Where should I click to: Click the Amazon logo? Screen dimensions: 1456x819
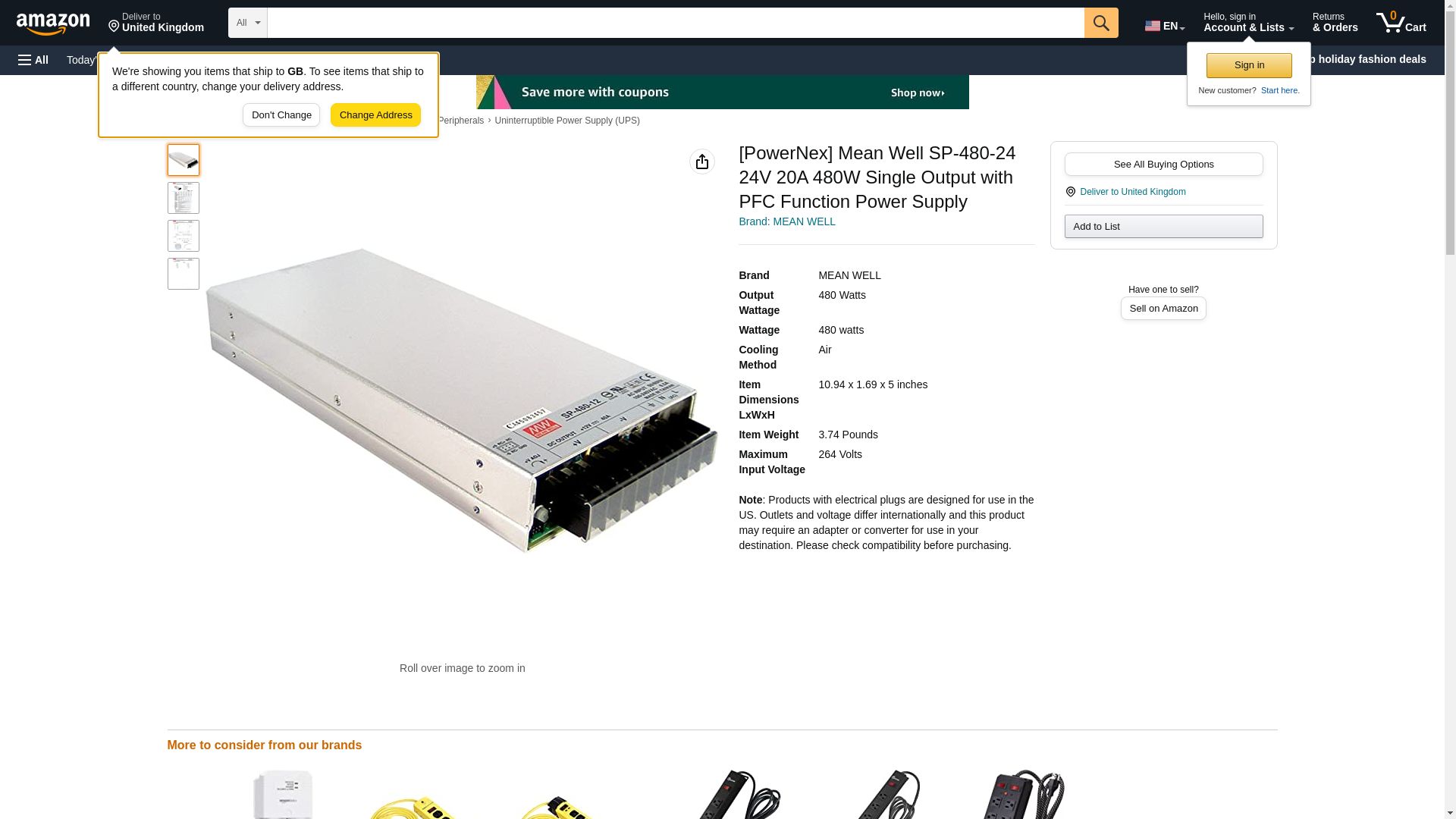coord(53,23)
